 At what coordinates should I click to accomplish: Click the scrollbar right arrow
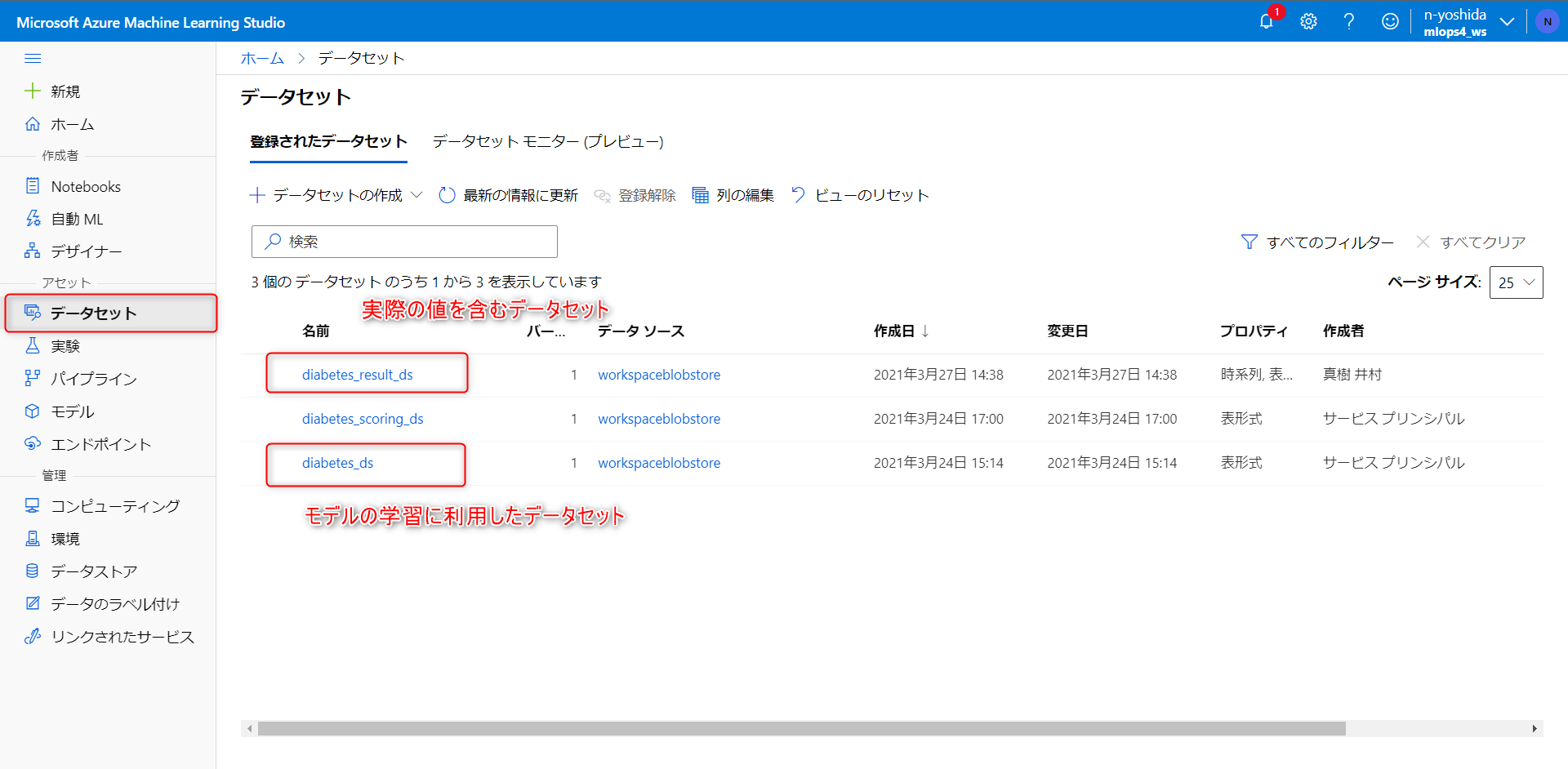click(1535, 728)
